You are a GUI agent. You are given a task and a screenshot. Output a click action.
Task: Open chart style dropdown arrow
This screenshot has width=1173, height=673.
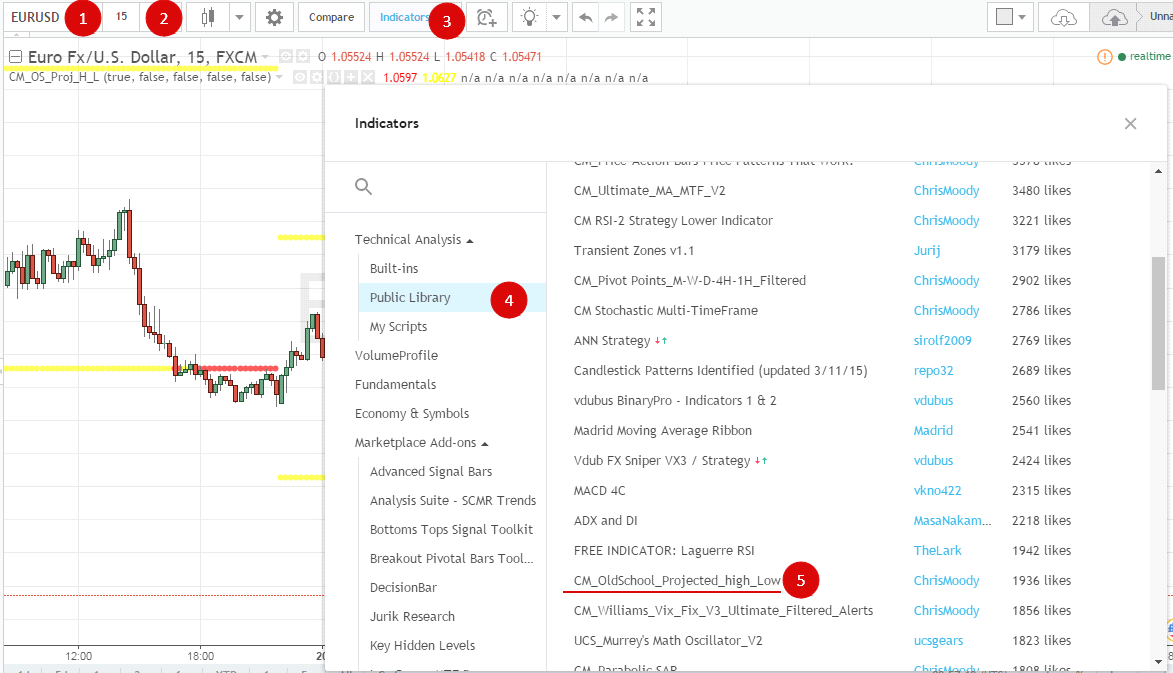(239, 17)
